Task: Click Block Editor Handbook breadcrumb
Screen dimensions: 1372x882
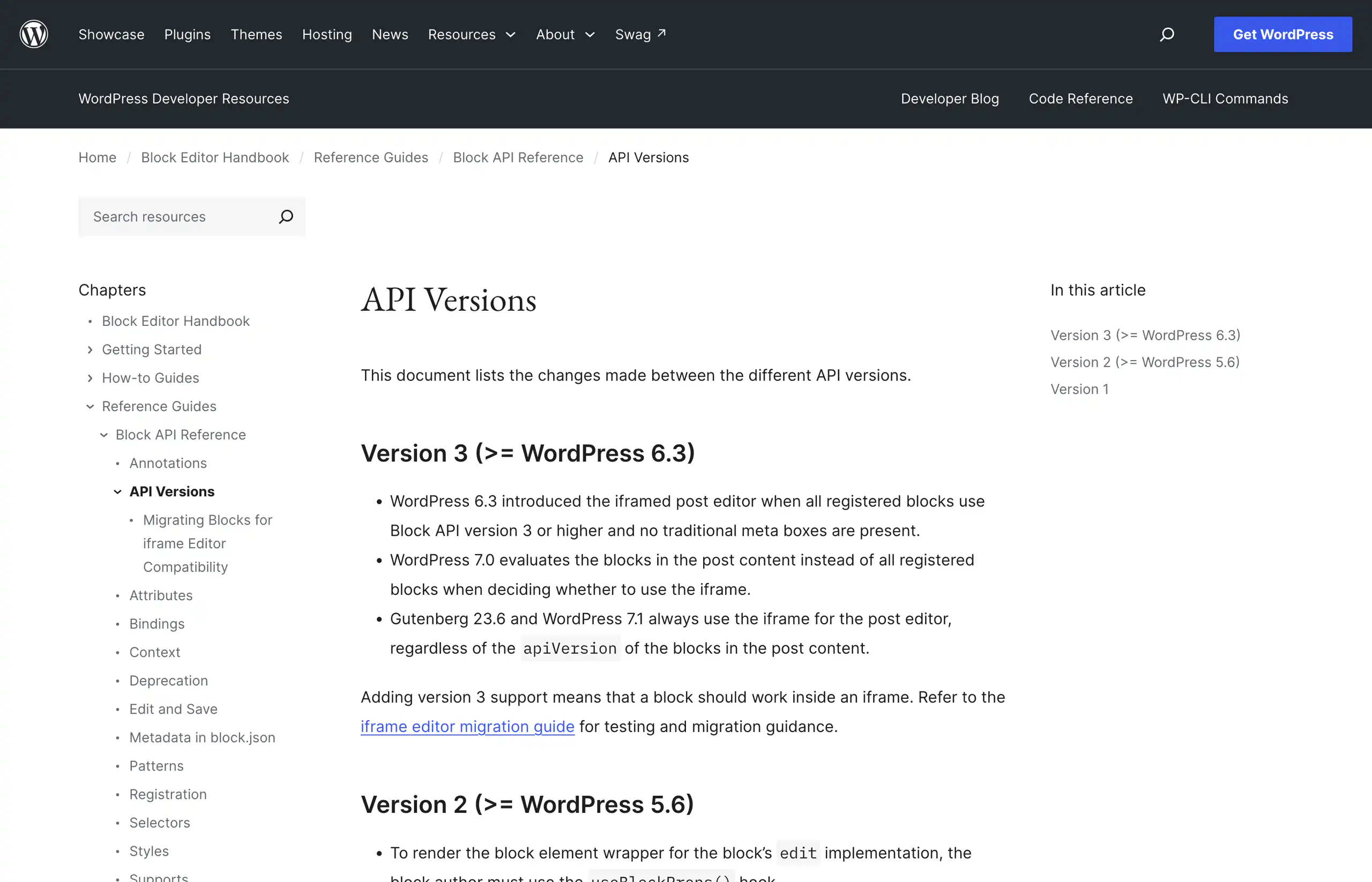Action: point(215,158)
